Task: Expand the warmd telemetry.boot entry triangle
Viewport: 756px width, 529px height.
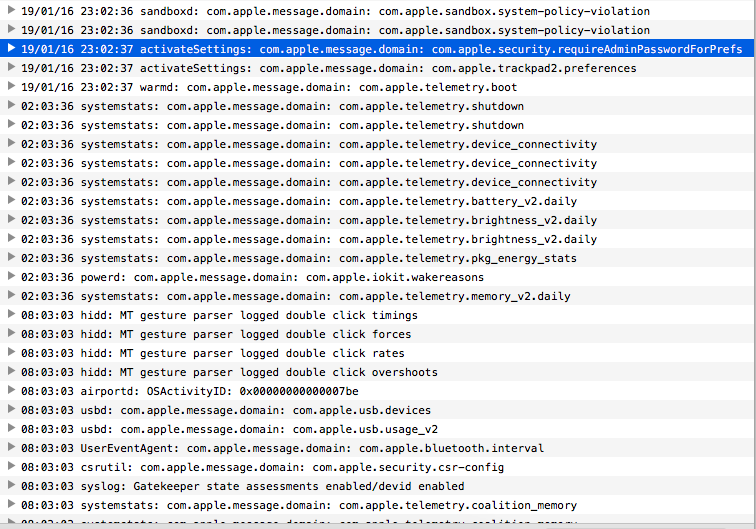Action: [x=12, y=86]
